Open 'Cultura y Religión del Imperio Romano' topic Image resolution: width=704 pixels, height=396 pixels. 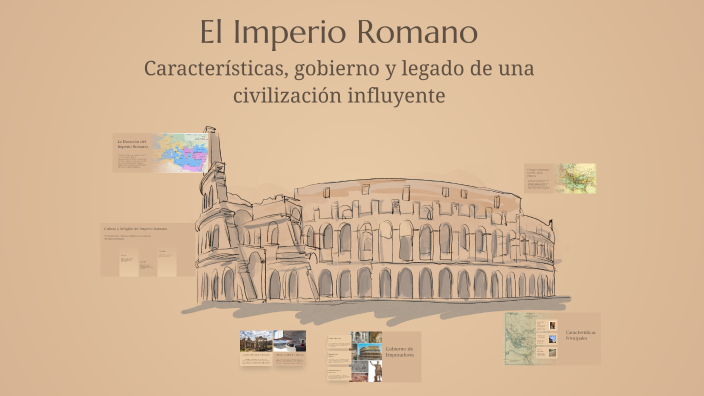(148, 250)
